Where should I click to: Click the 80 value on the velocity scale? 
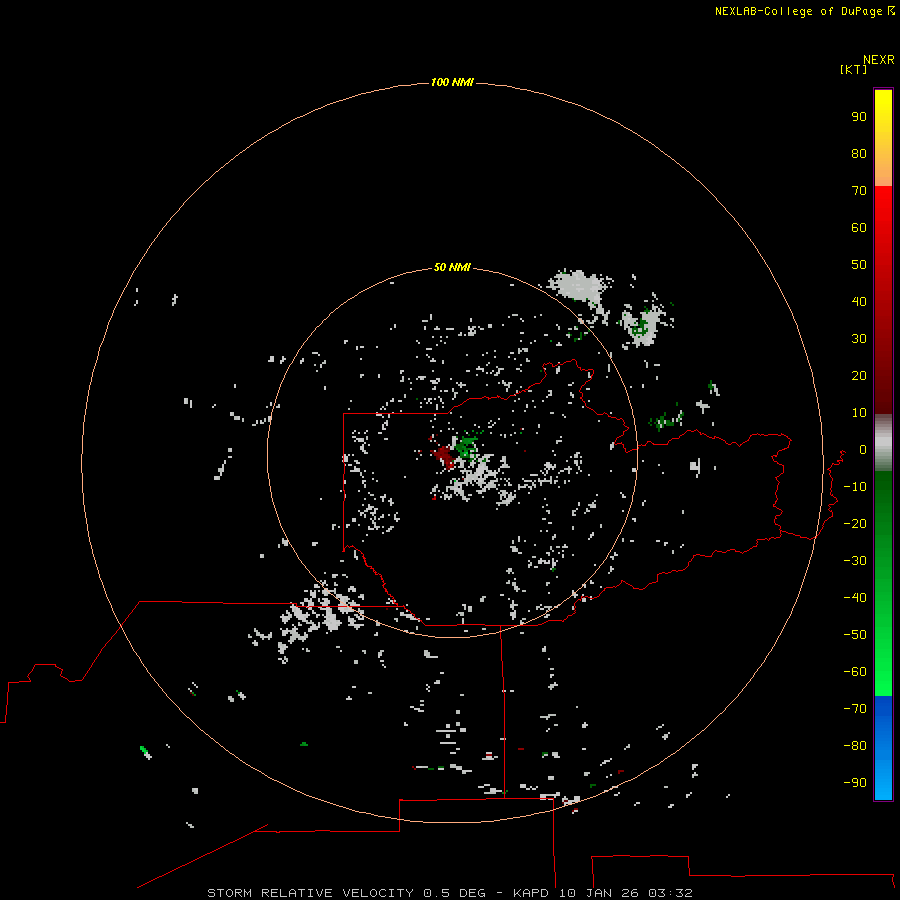coord(859,153)
